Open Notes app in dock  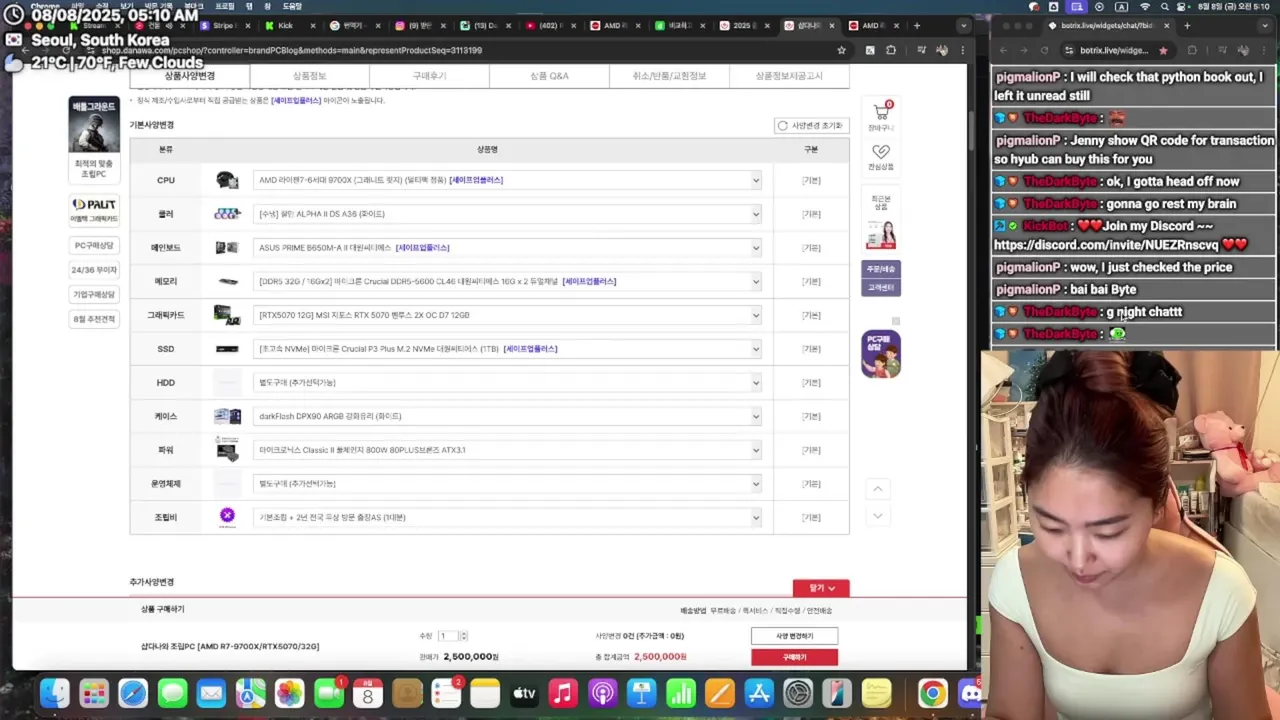pos(485,693)
